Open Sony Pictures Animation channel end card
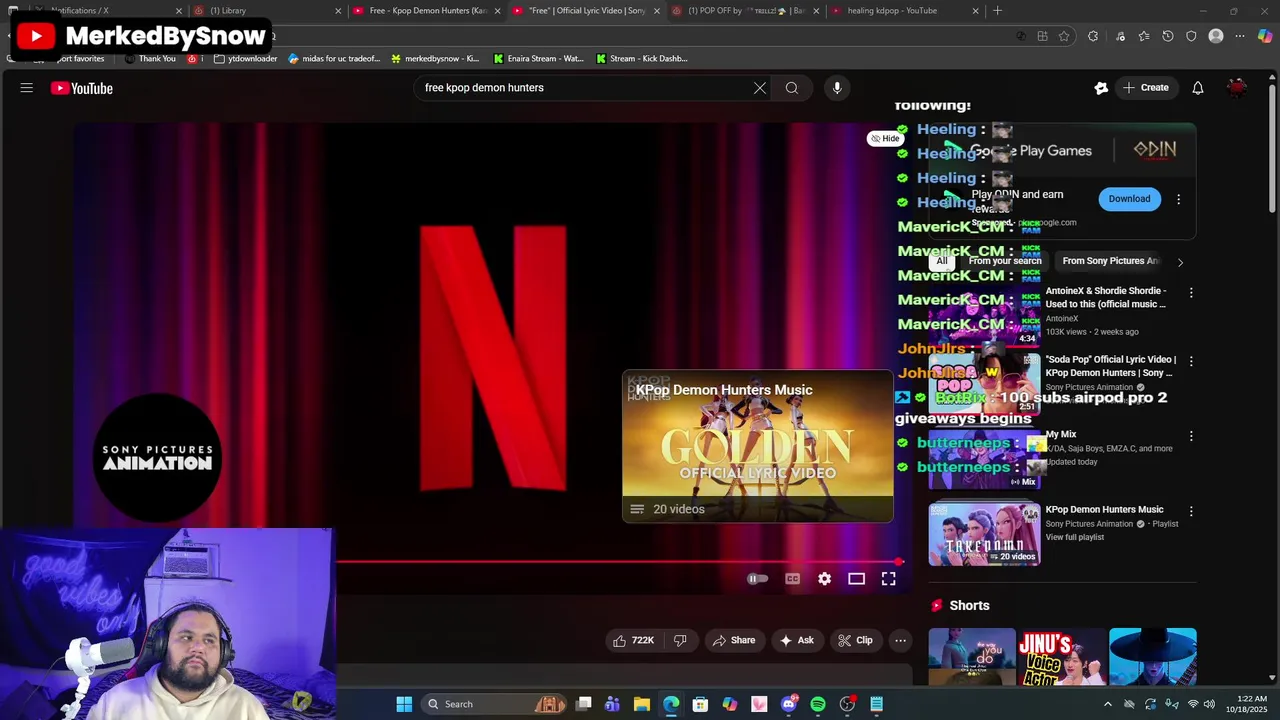Screen dimensions: 1280x720 (157, 458)
